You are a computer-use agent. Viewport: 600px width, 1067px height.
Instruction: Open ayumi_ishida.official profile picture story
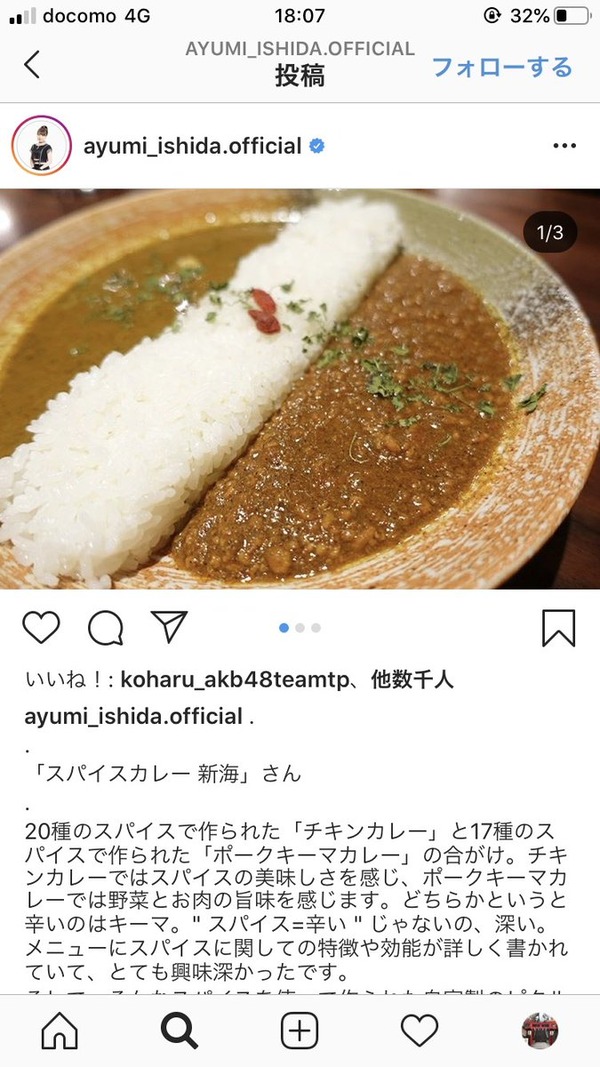click(x=41, y=146)
